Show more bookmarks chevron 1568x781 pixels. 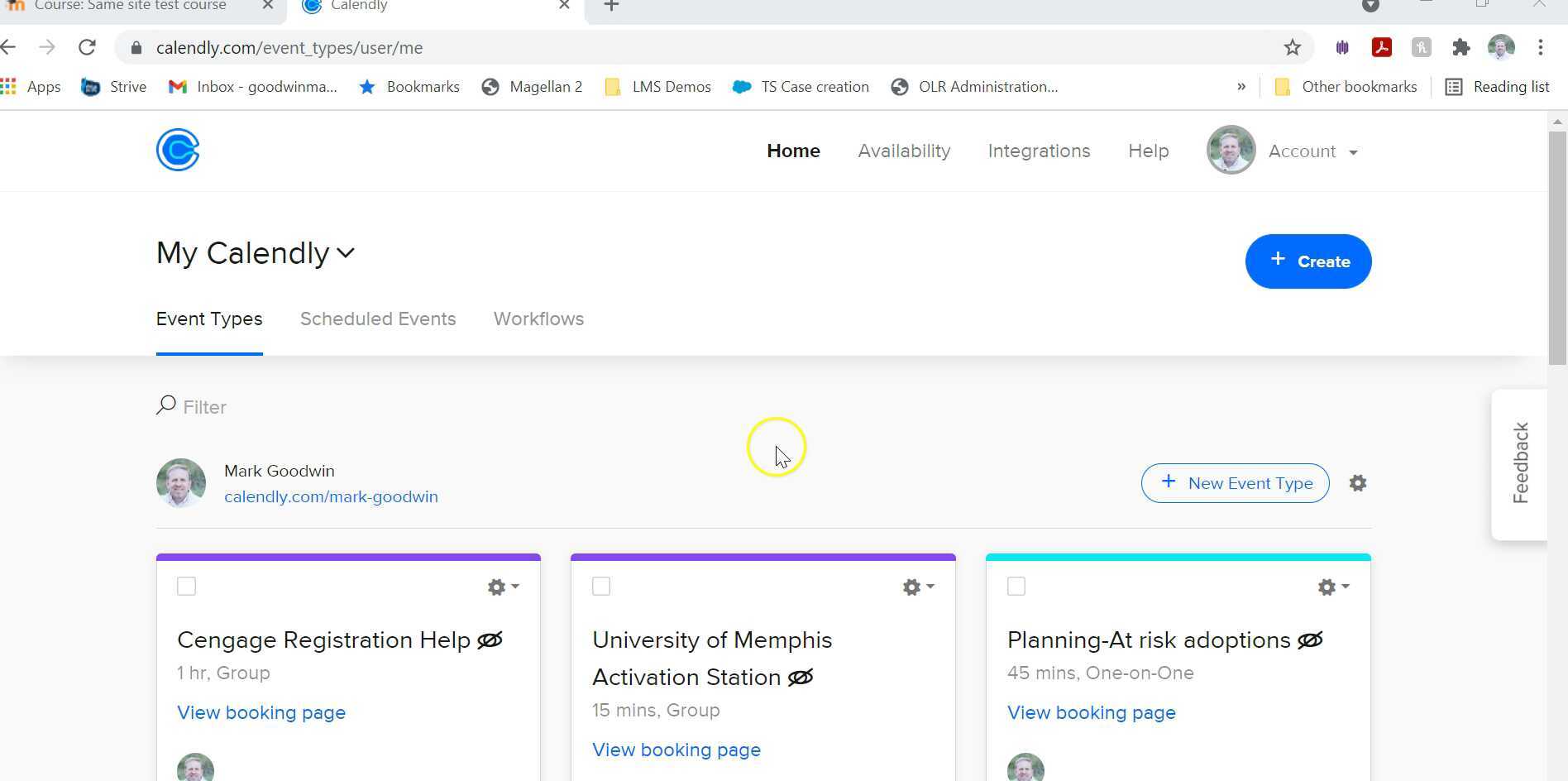click(x=1241, y=87)
